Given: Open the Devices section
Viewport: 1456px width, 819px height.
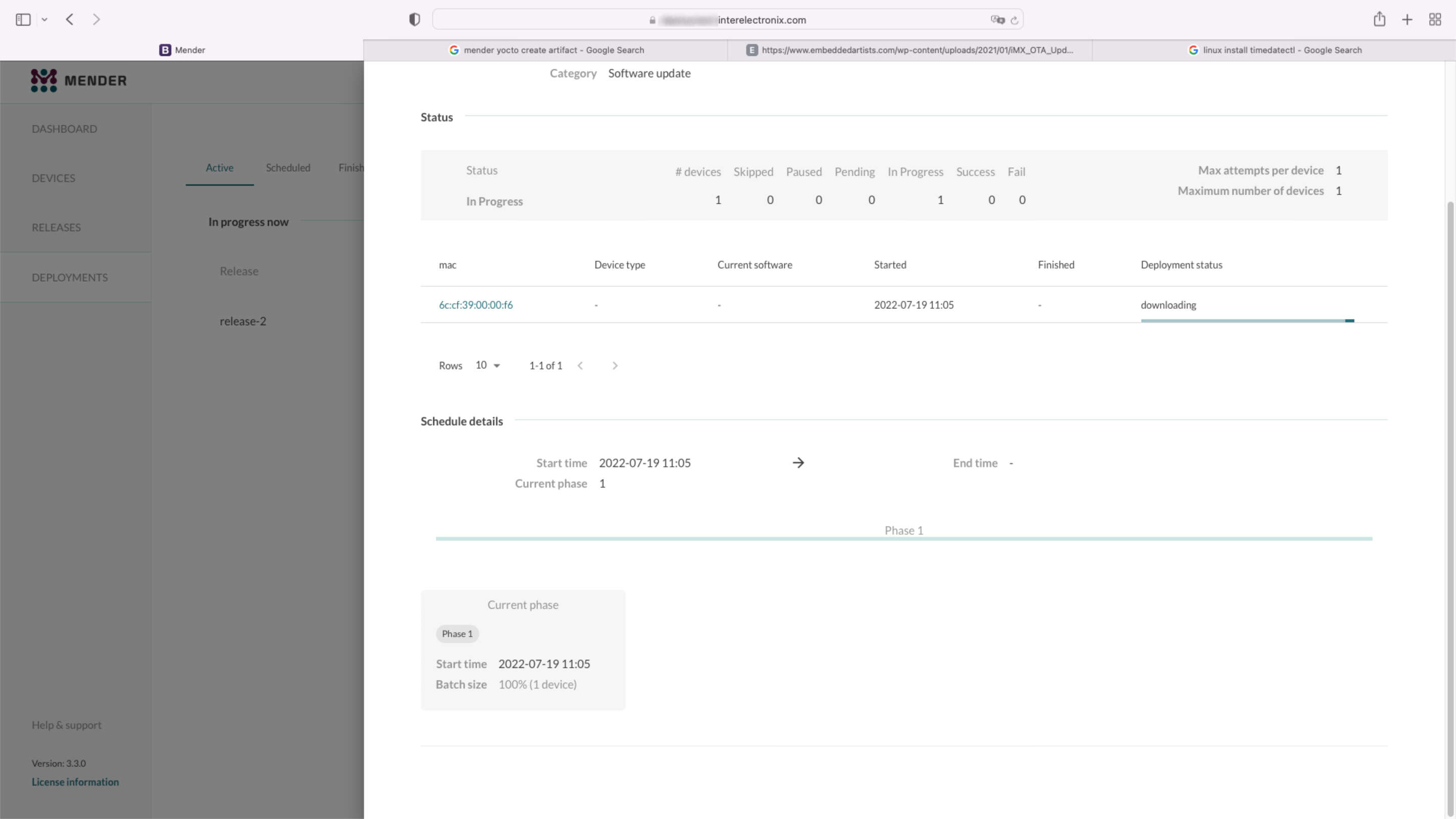Looking at the screenshot, I should (x=54, y=178).
